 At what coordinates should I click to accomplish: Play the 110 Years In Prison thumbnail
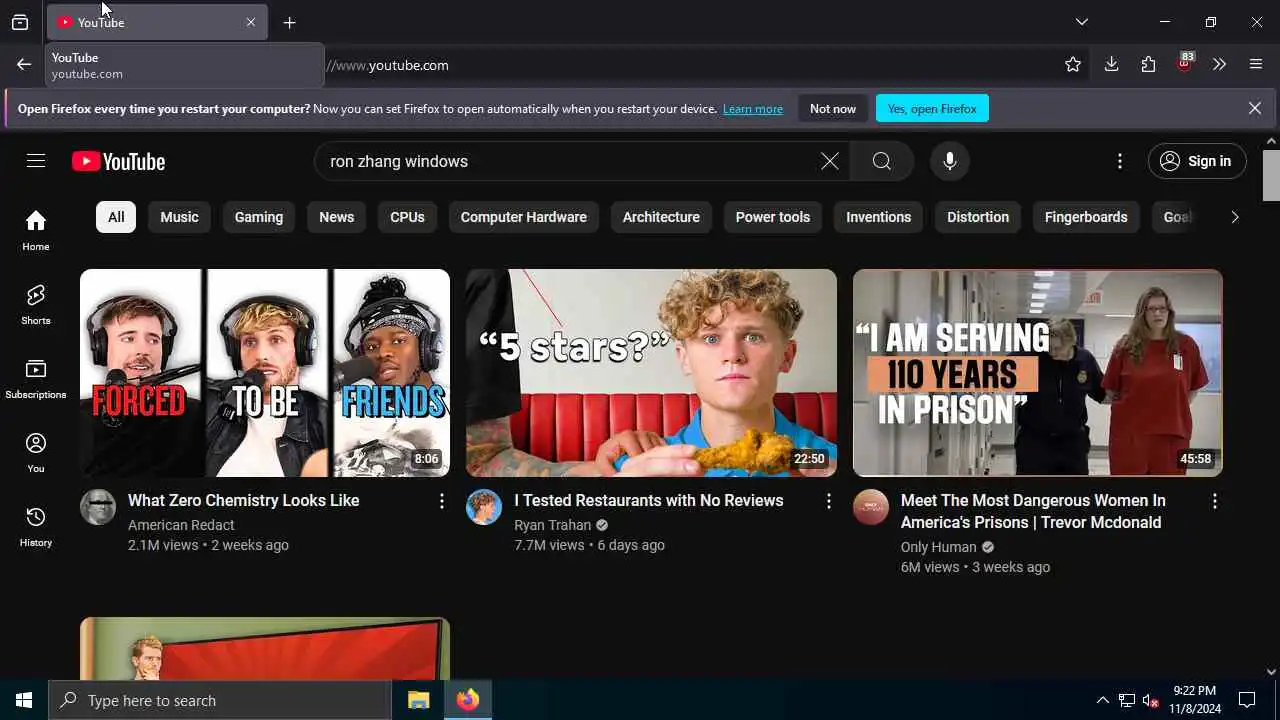point(1038,373)
